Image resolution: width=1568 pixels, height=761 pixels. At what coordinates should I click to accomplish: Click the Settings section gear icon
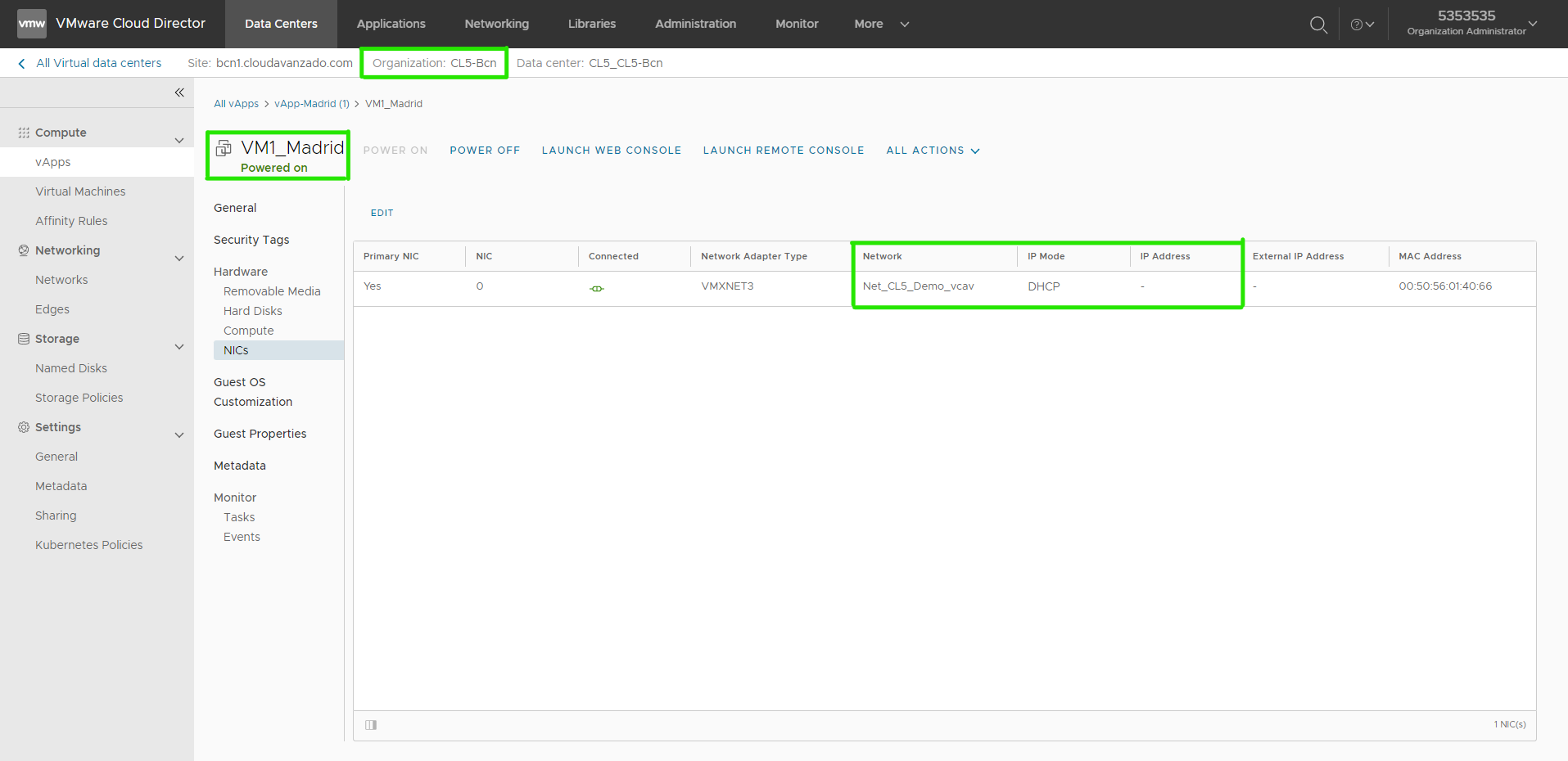[x=24, y=427]
